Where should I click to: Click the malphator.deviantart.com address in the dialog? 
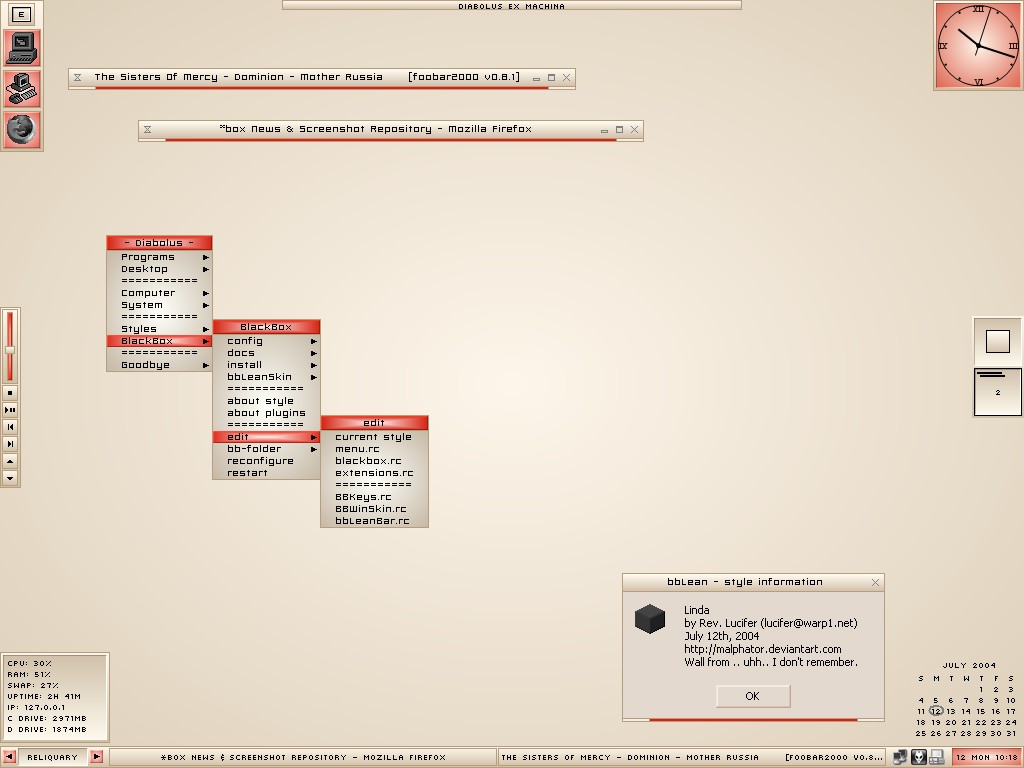coord(763,649)
